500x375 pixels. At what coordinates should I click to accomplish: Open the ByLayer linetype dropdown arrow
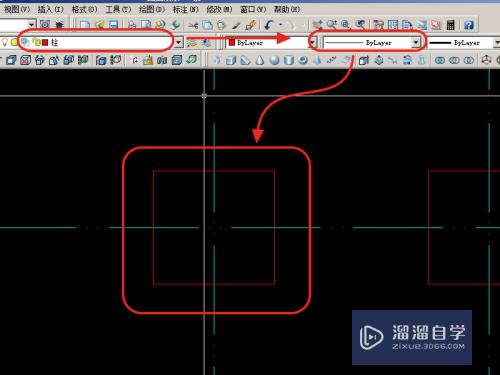tap(416, 43)
